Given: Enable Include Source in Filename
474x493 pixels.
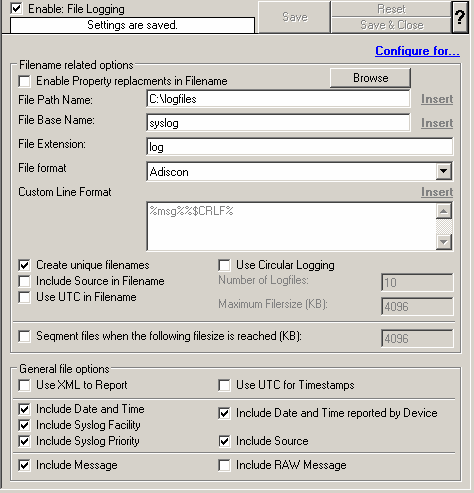Looking at the screenshot, I should coord(24,281).
